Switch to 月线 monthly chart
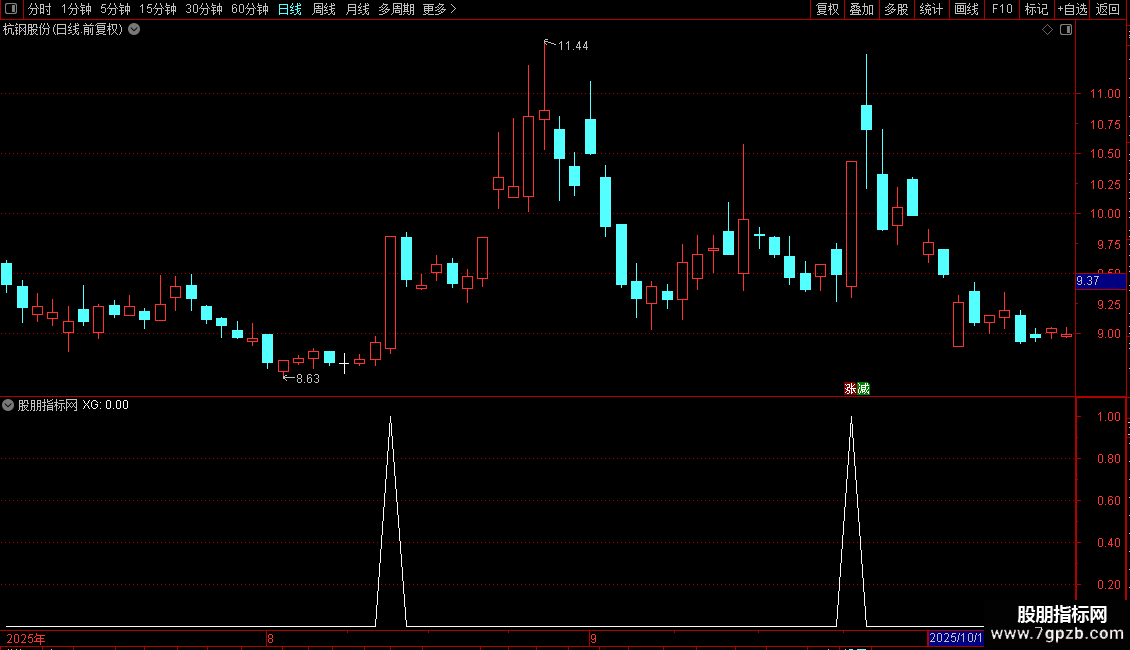 [357, 9]
